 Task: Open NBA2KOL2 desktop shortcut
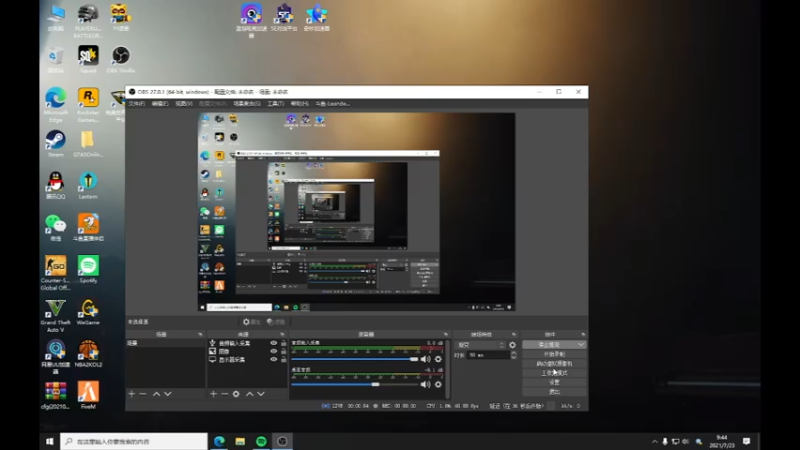(x=88, y=354)
